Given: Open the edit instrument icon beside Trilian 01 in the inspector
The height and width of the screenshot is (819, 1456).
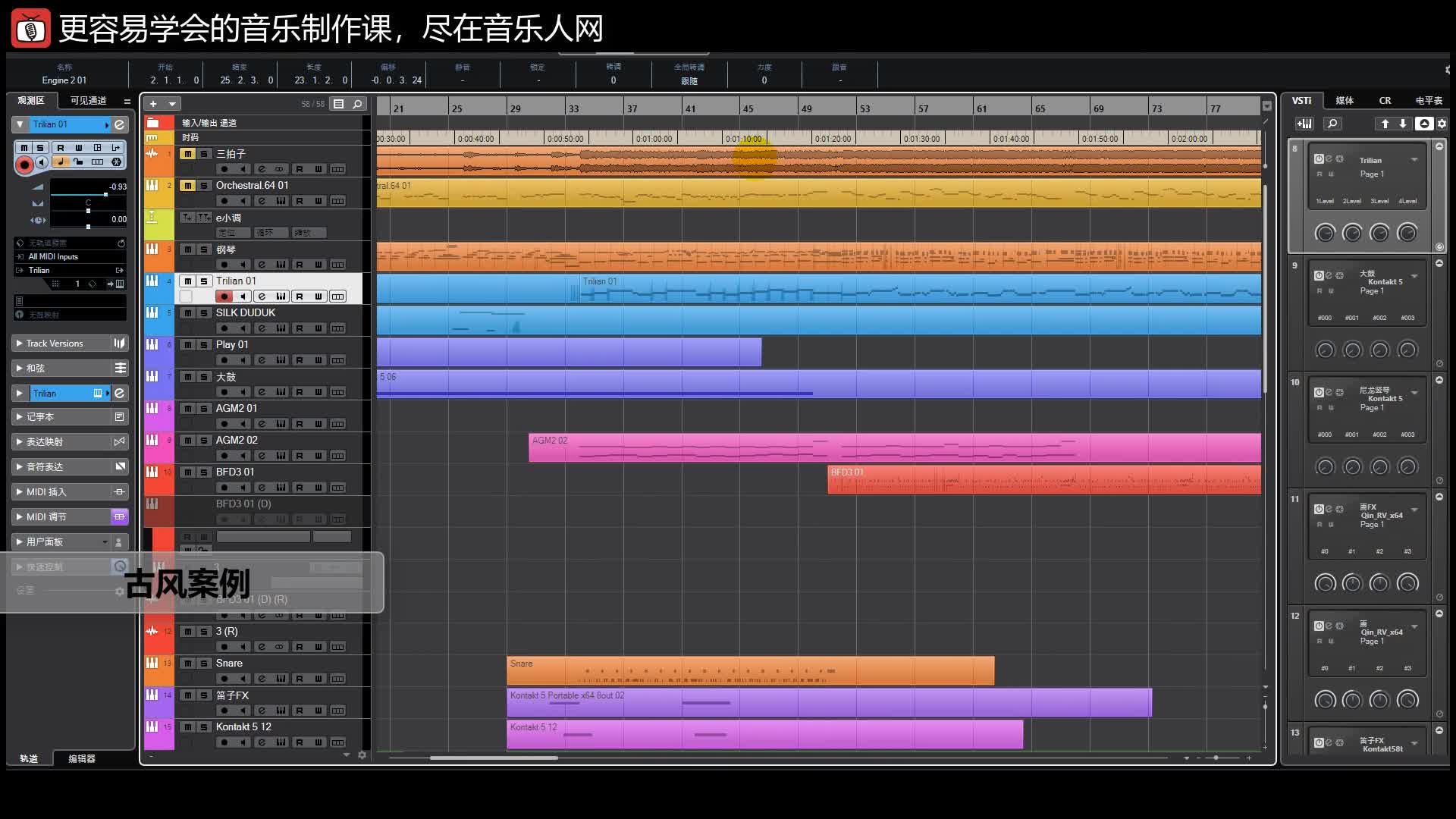Looking at the screenshot, I should [119, 124].
